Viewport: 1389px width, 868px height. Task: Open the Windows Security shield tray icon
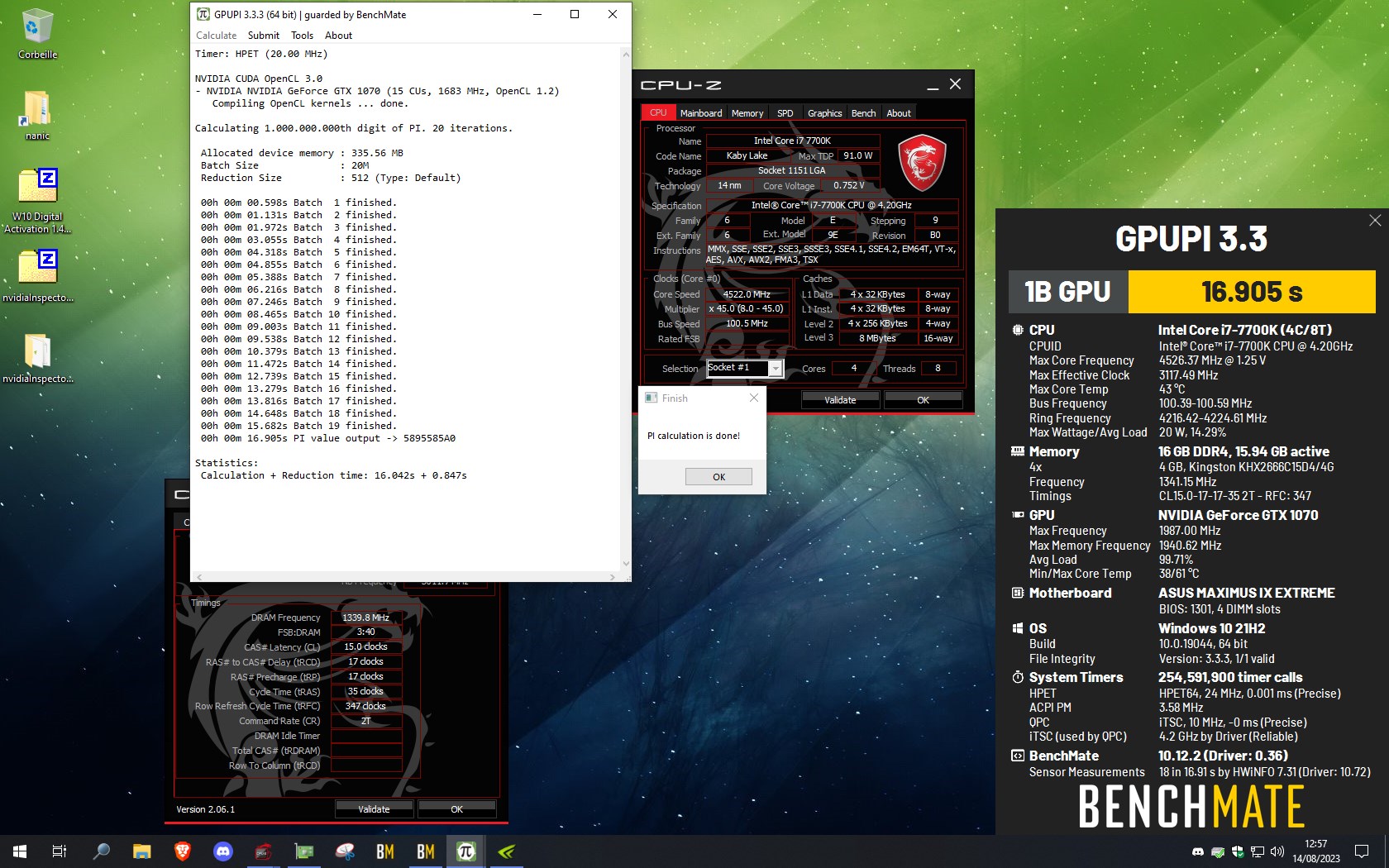coord(1238,851)
